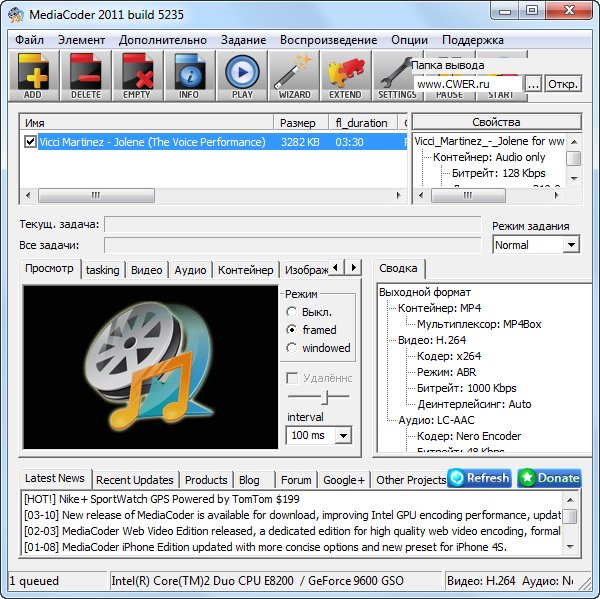
Task: Open the Поддержка menu
Action: pos(473,40)
